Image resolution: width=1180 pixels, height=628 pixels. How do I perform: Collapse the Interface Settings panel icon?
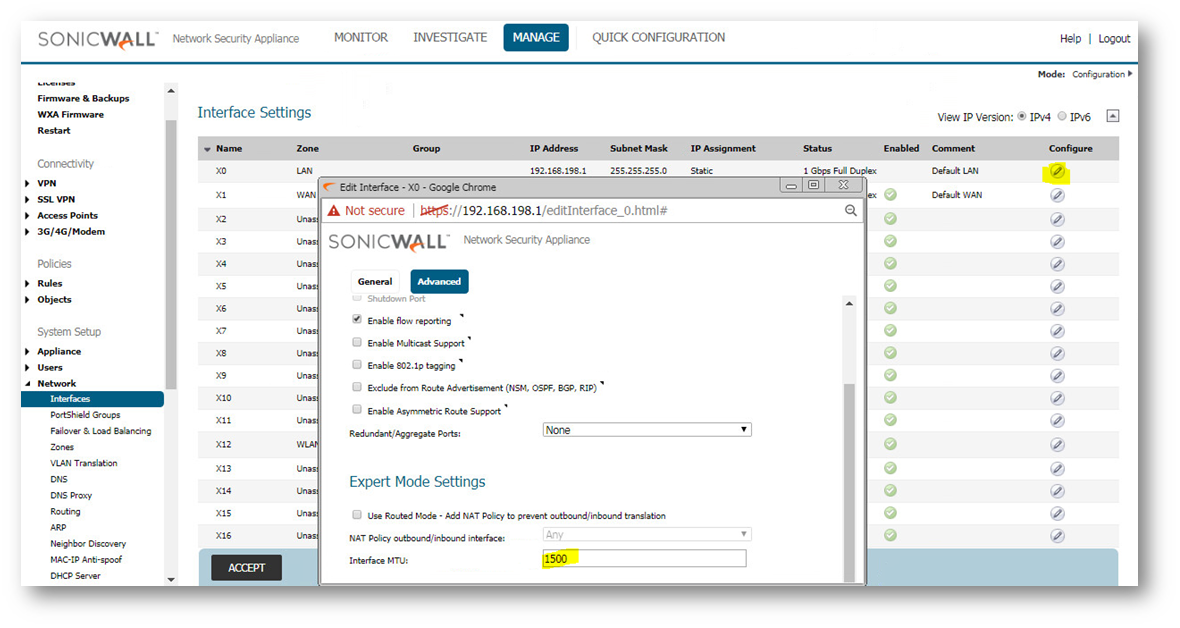(x=1113, y=116)
